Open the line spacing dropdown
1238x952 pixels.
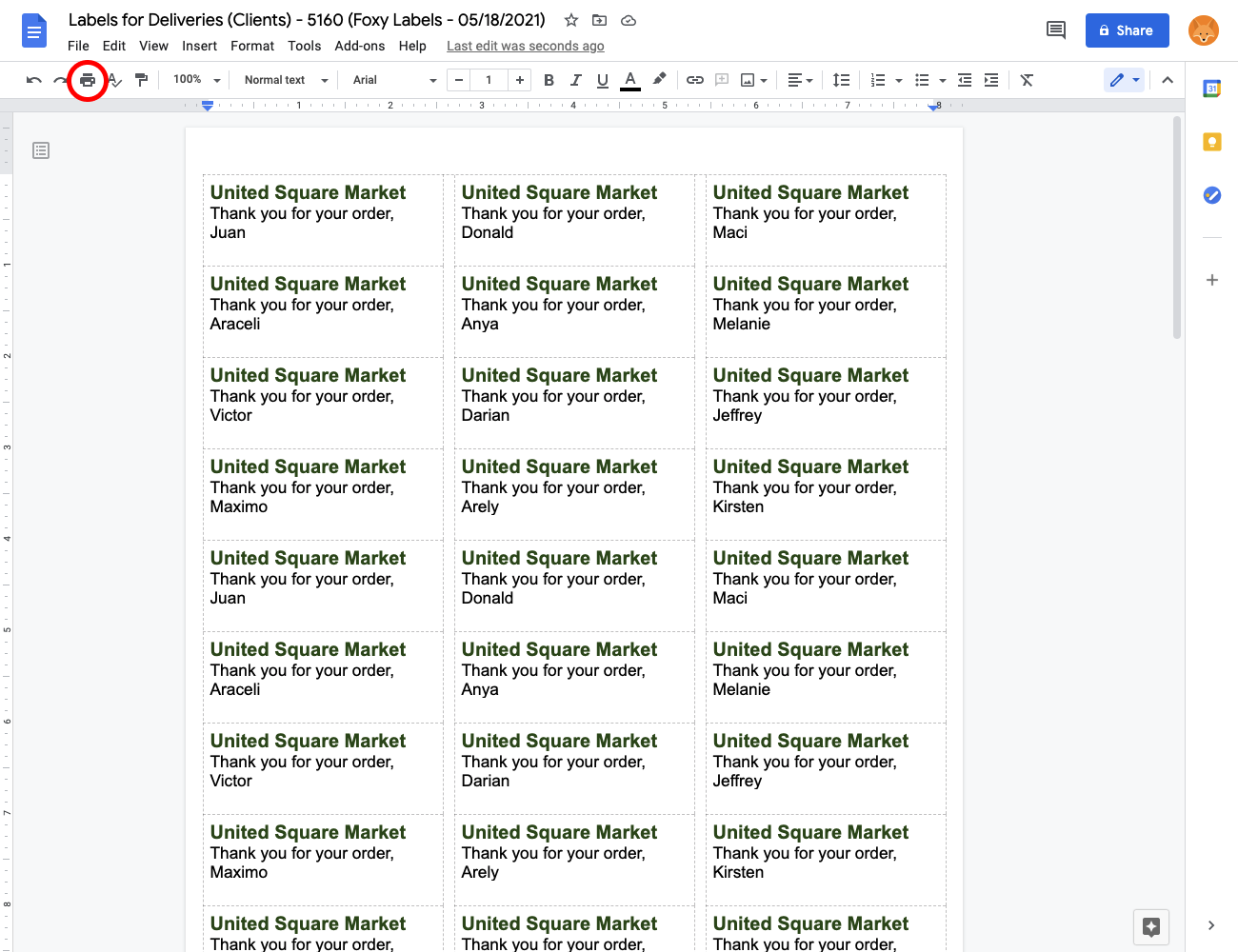(x=841, y=80)
